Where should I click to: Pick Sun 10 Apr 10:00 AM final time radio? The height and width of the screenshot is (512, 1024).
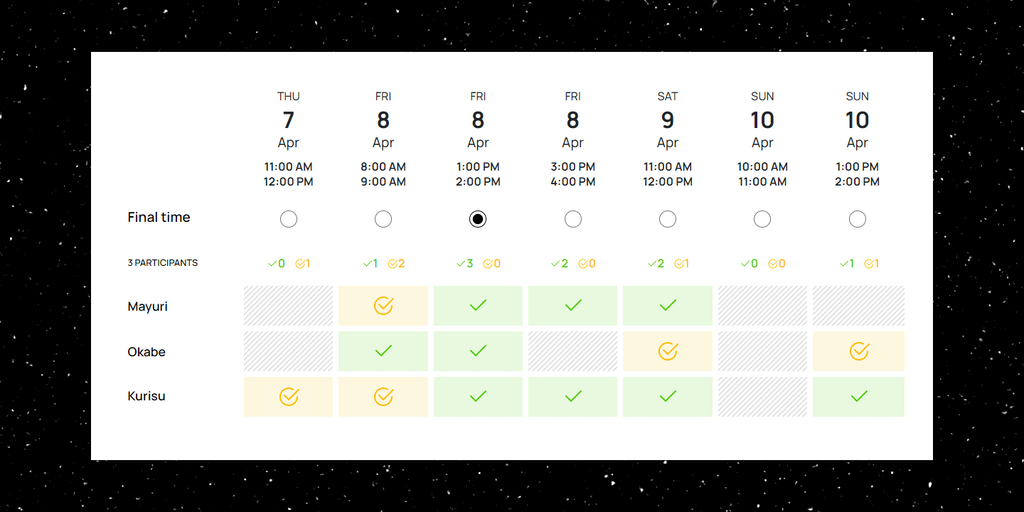(762, 219)
